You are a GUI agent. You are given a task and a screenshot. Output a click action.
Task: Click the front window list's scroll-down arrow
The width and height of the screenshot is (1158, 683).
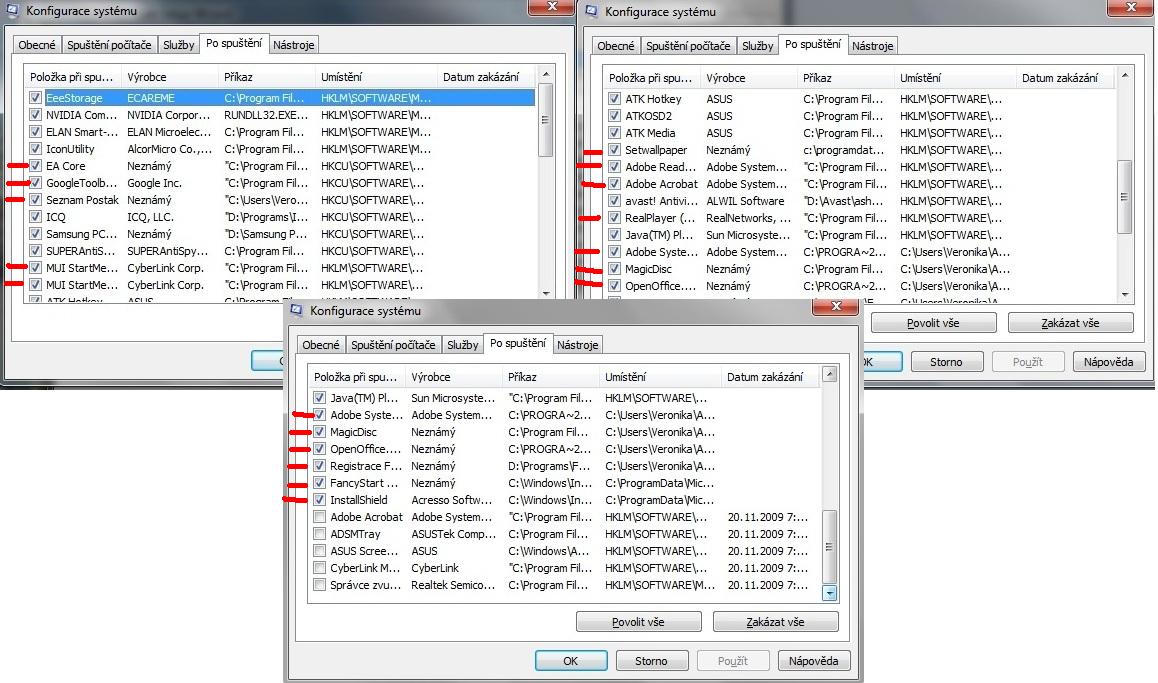click(x=829, y=593)
